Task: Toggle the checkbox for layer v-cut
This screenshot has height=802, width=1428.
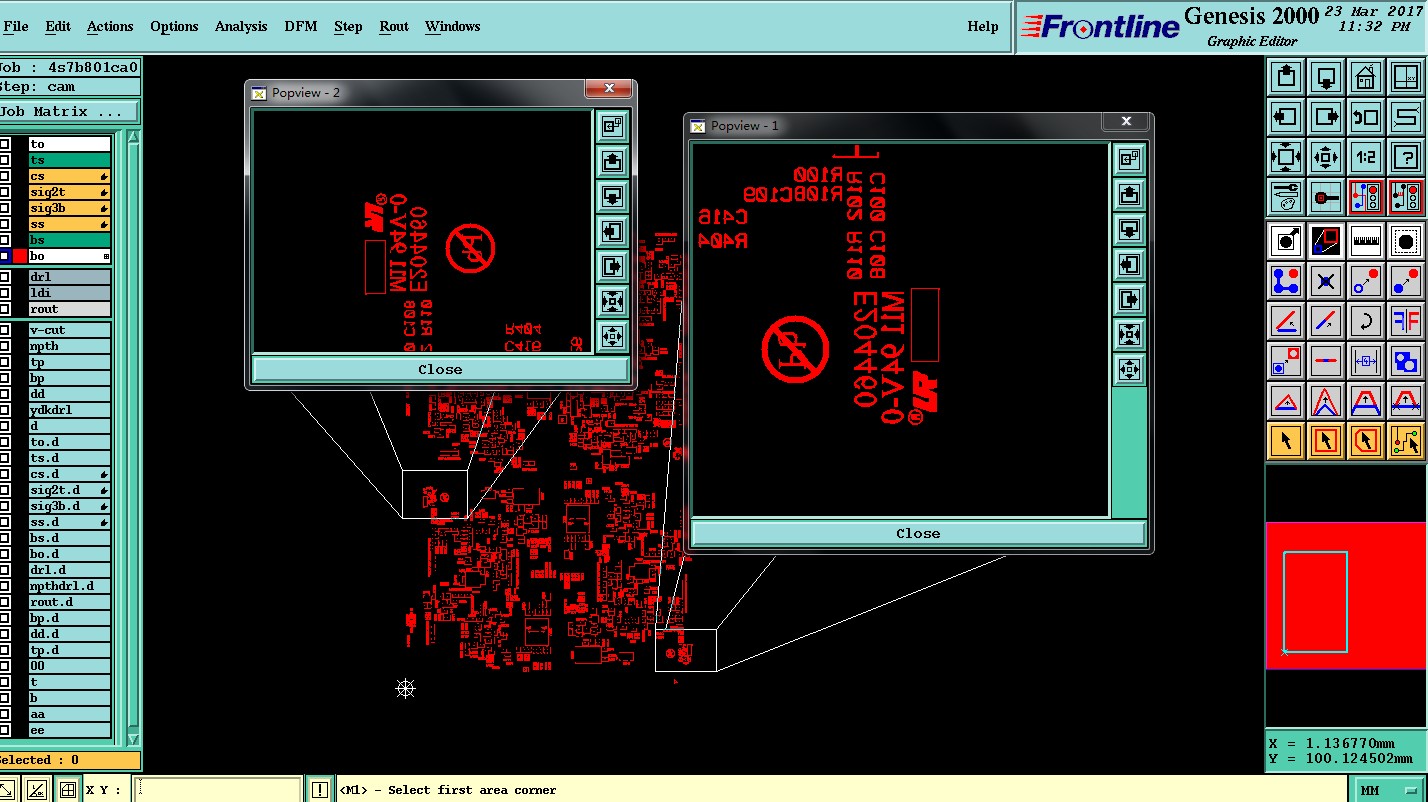Action: [x=5, y=330]
